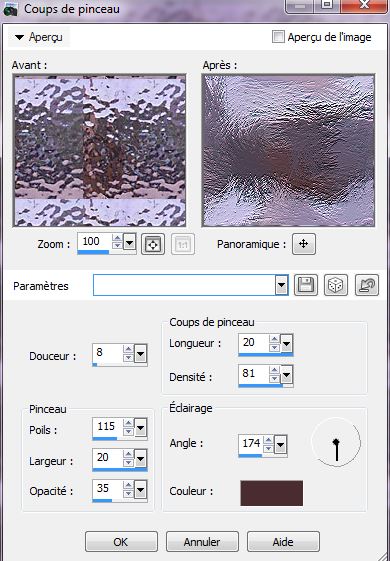
Task: Click the randomize parameters dice icon
Action: click(x=336, y=285)
